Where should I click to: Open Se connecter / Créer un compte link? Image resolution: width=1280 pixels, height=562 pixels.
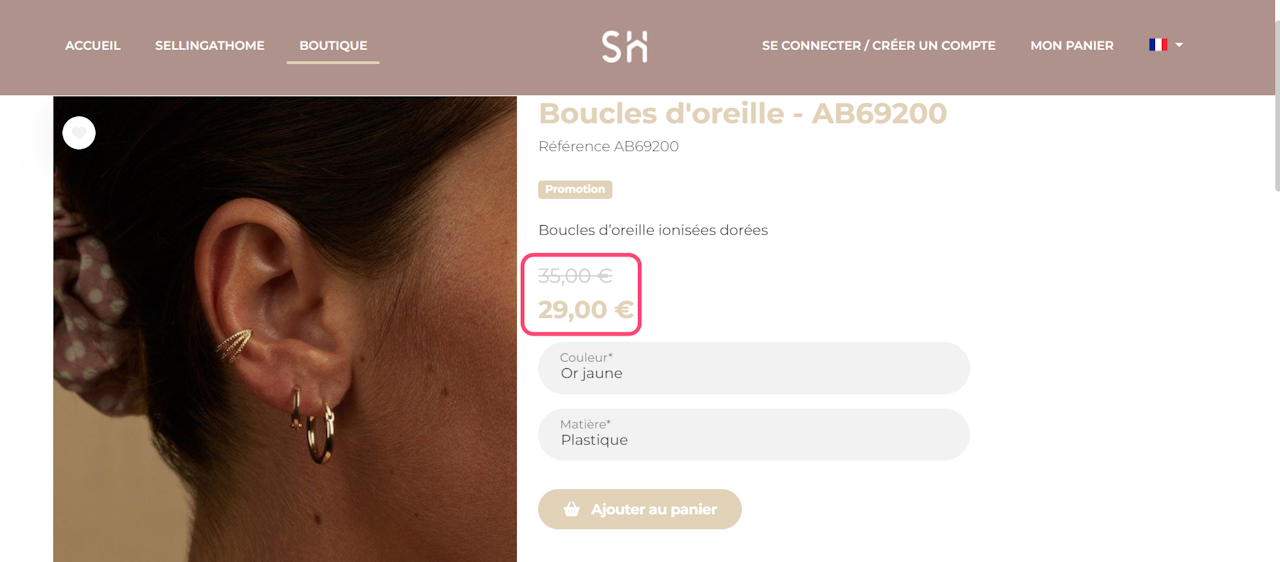pyautogui.click(x=879, y=45)
